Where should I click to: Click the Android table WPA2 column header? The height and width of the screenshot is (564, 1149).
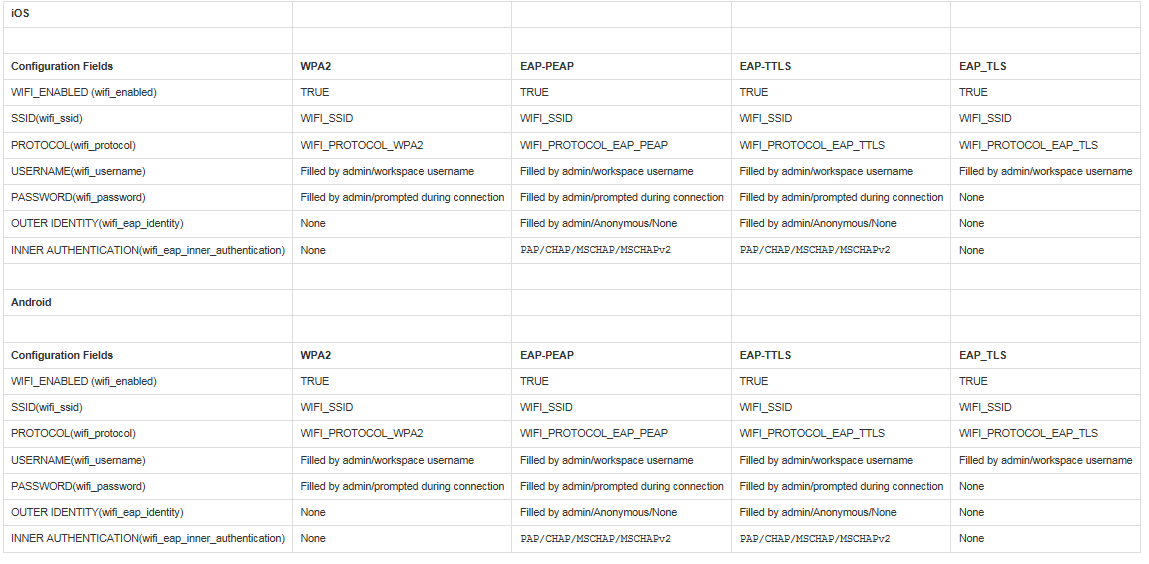coord(402,355)
